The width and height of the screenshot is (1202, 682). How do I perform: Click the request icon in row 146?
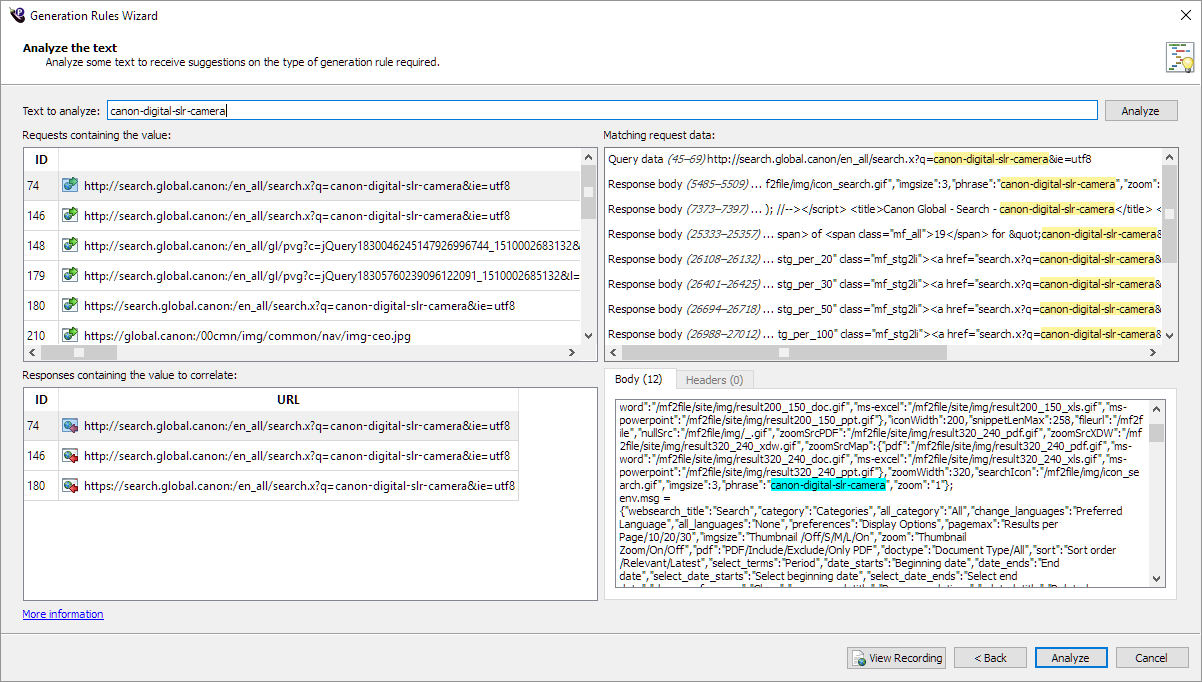(70, 215)
